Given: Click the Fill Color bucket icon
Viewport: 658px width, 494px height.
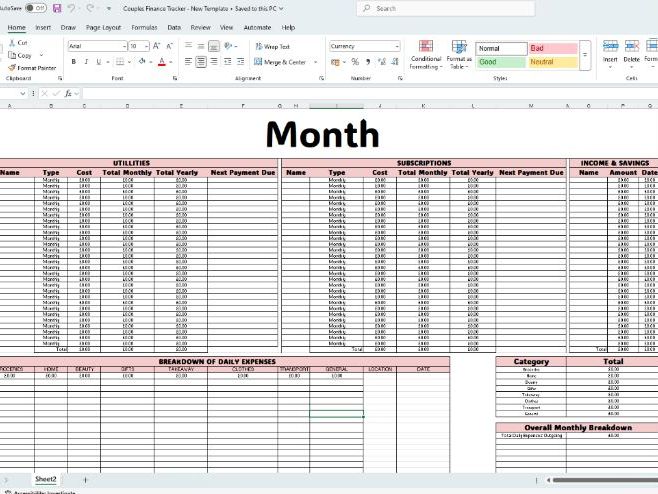Looking at the screenshot, I should click(142, 62).
